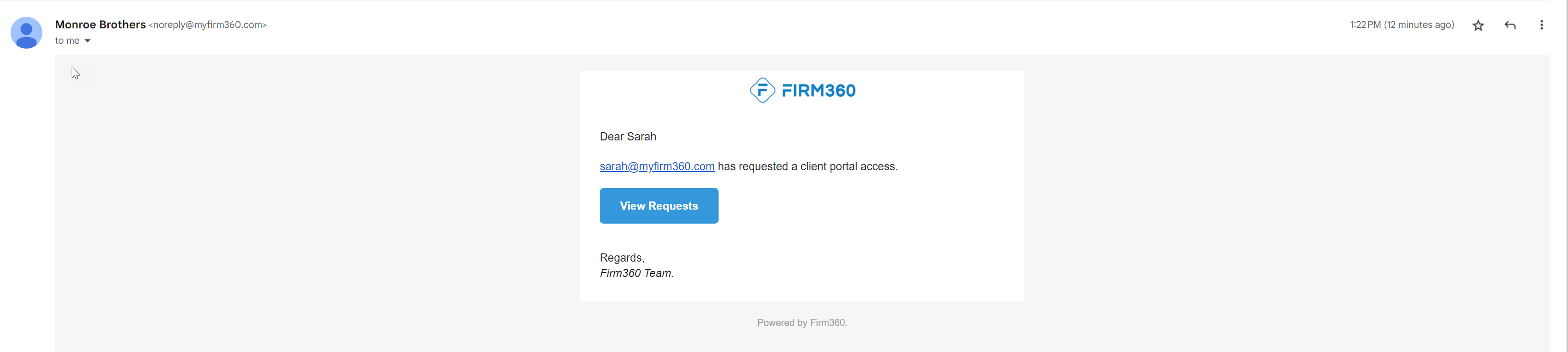Screen dimensions: 1568x352
Task: Click the sender name Monroe Brothers
Action: 100,25
